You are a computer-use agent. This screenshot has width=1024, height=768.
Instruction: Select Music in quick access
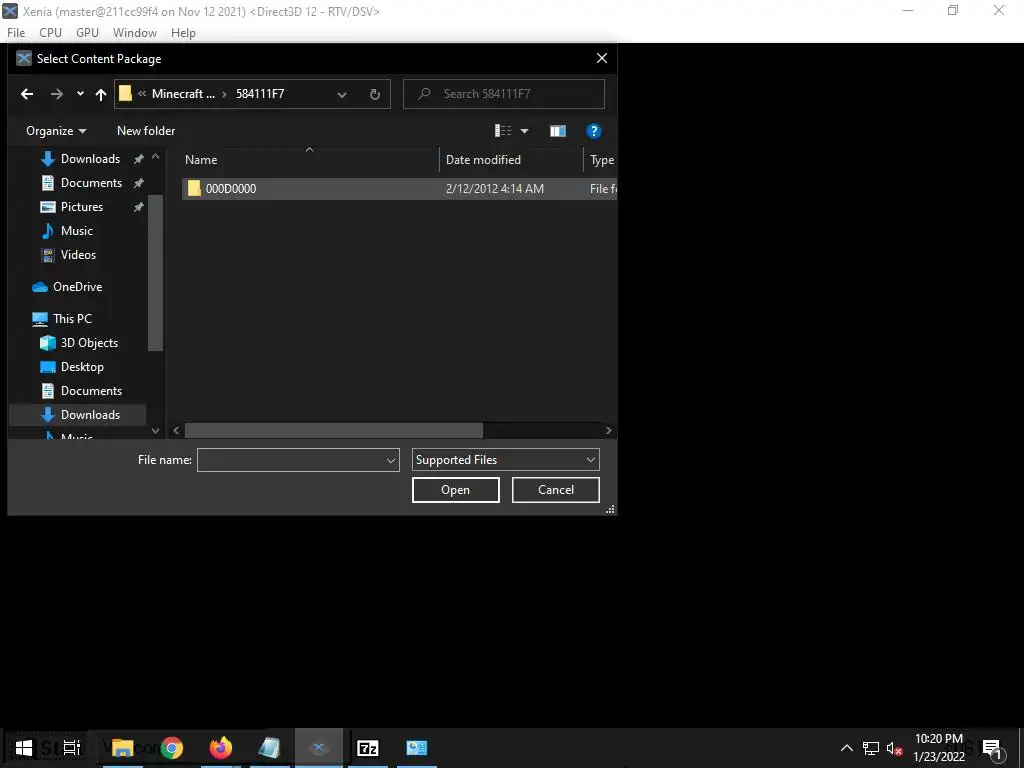(x=76, y=231)
